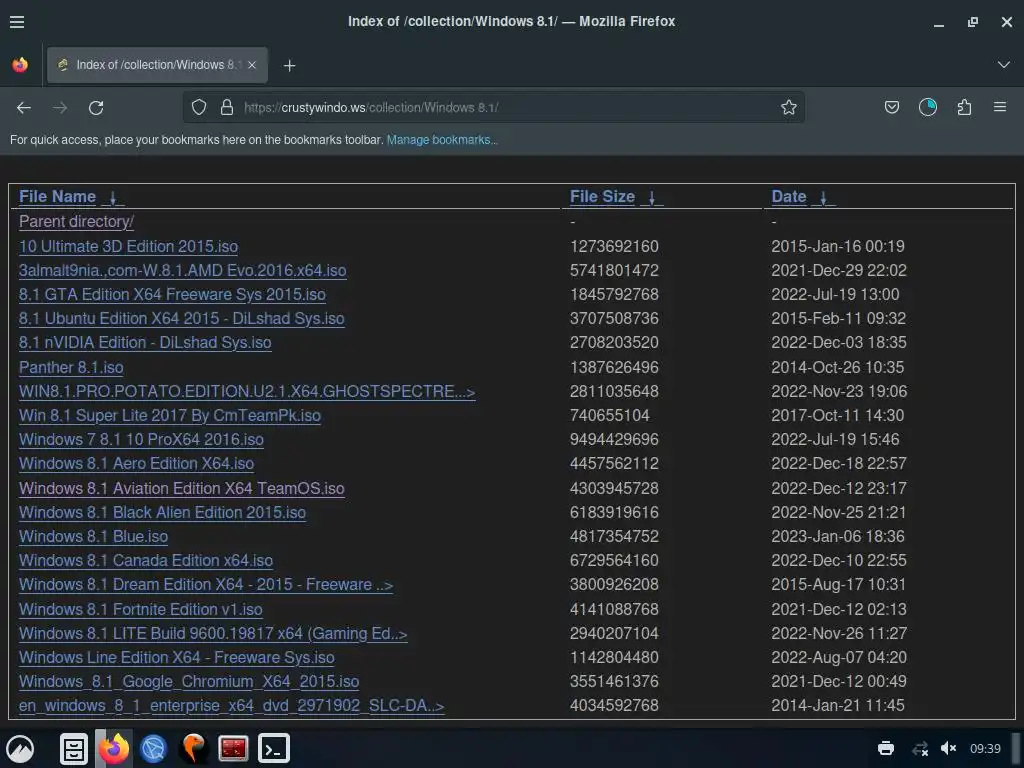Click descending arrow next to Date
The width and height of the screenshot is (1024, 768).
pos(824,197)
